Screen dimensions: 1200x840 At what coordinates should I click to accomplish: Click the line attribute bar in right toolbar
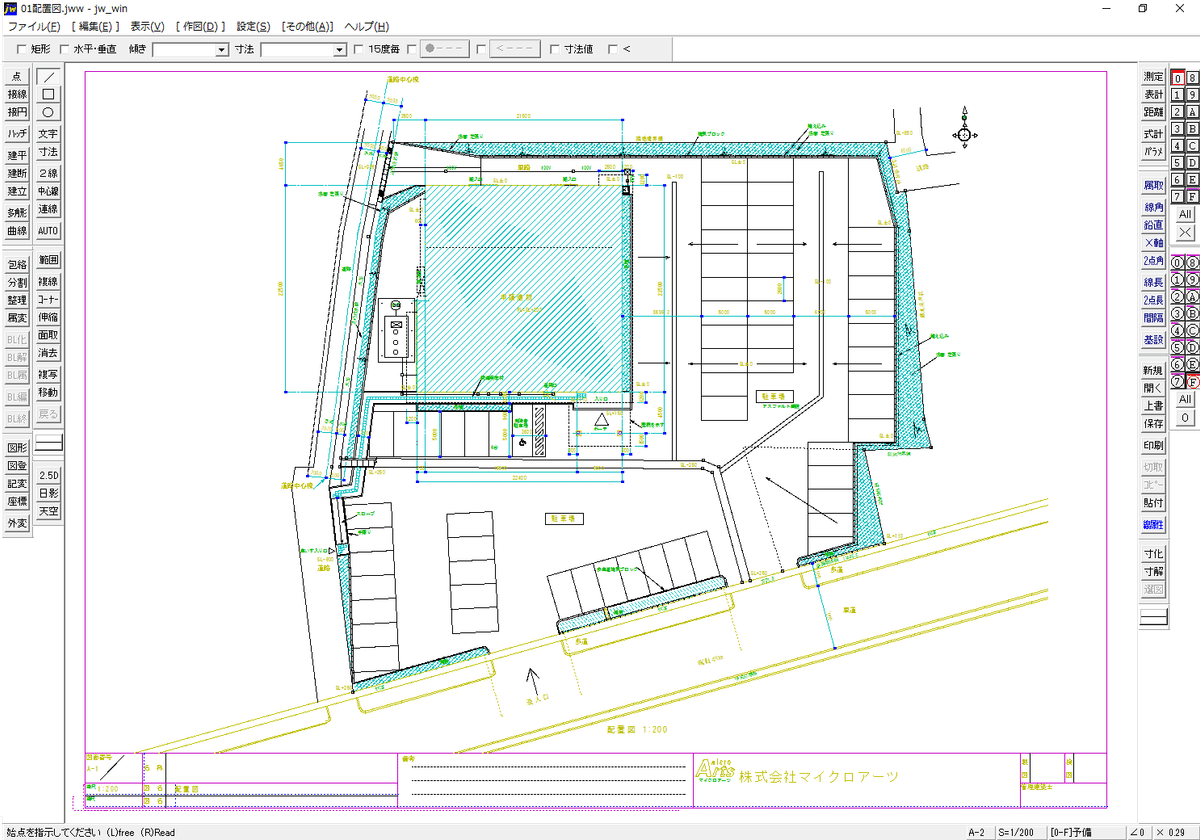point(1154,619)
